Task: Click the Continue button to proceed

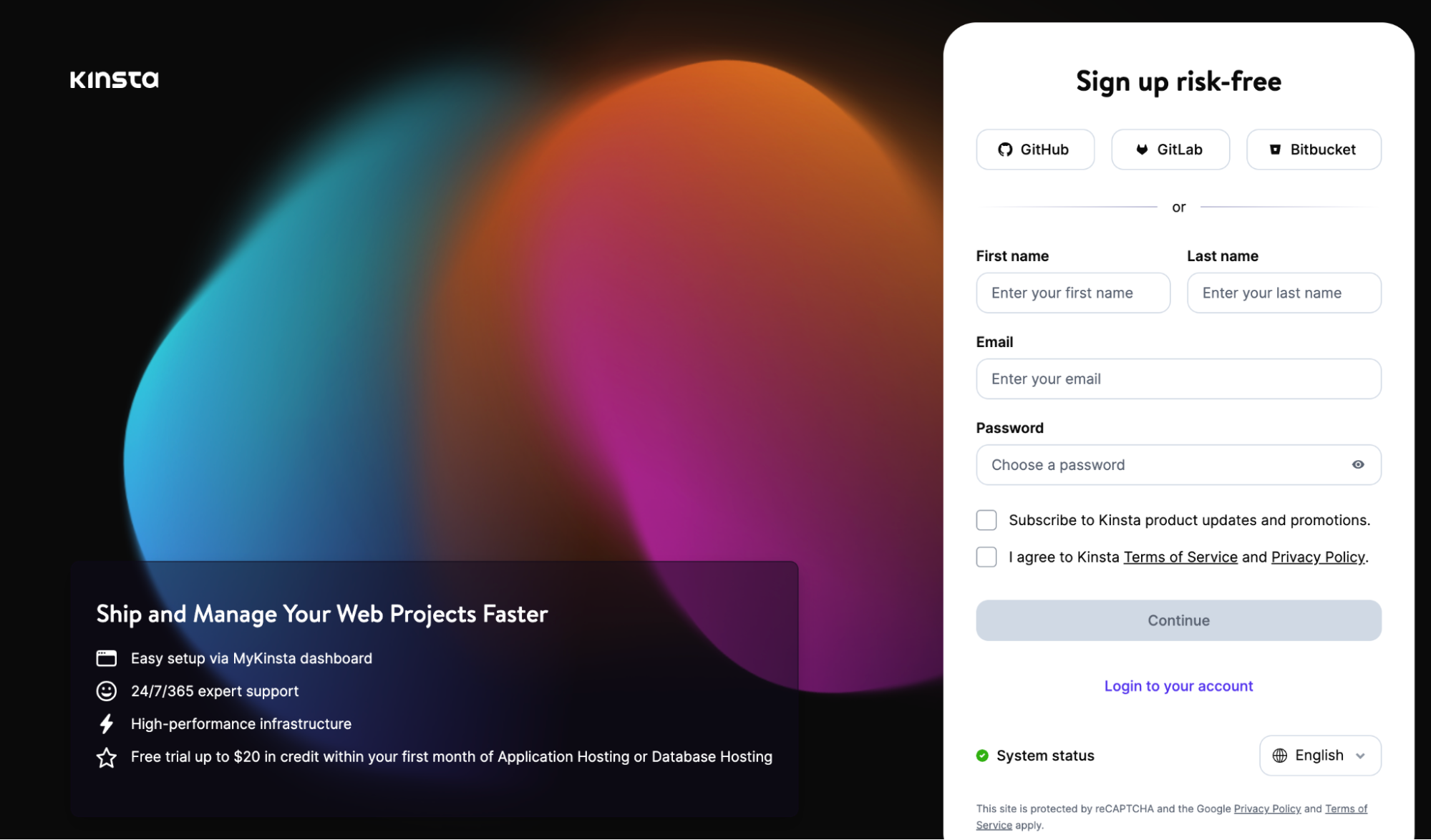Action: [x=1178, y=619]
